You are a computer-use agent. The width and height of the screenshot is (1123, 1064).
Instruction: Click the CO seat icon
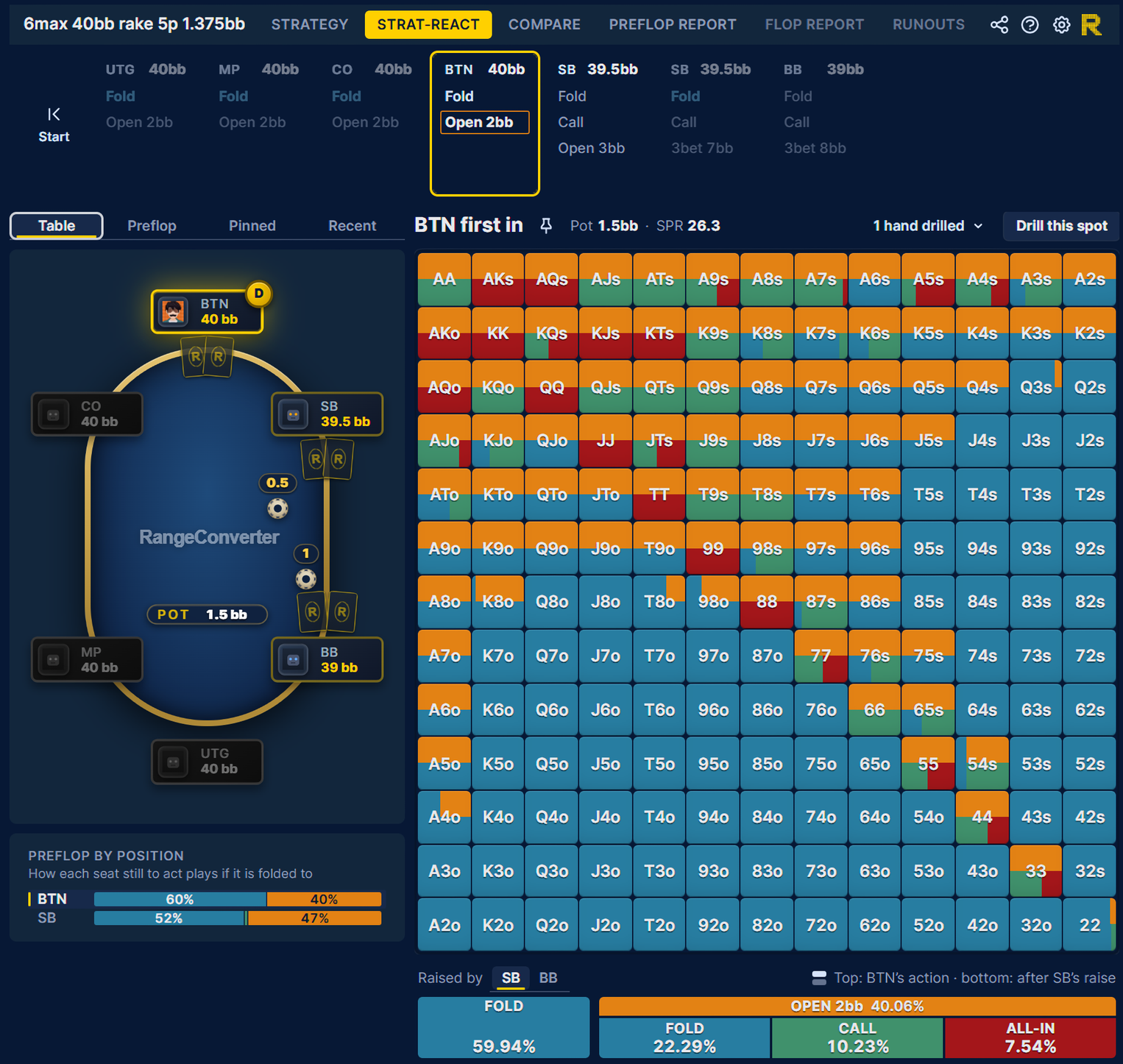(53, 414)
